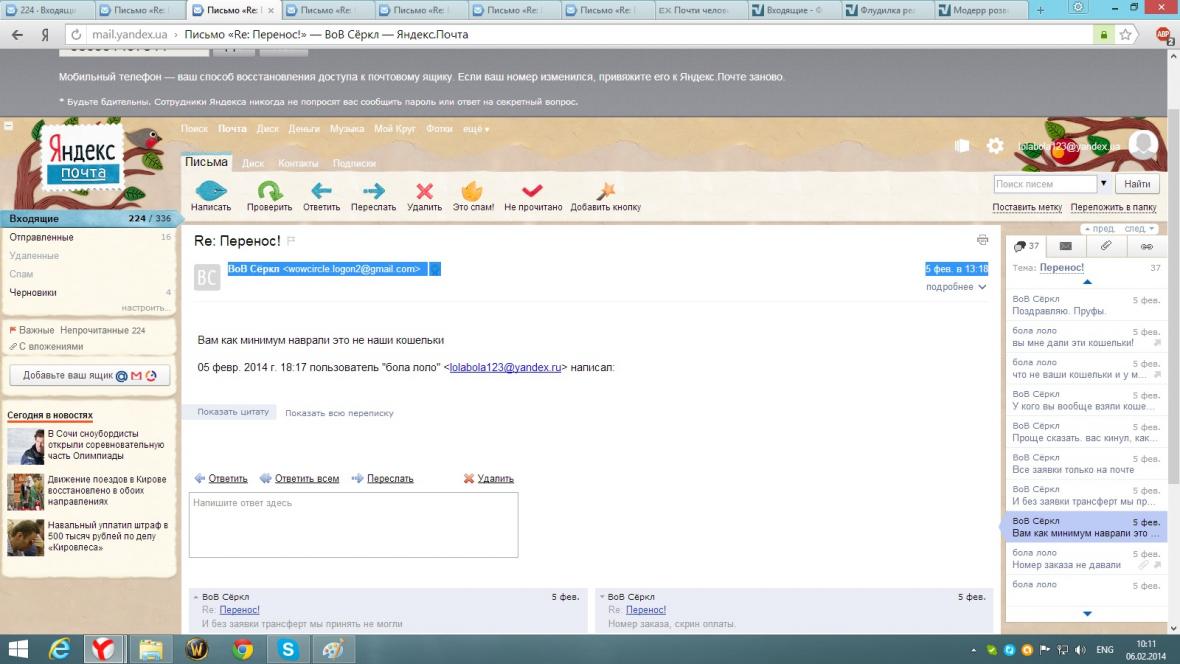Open the Поставить метку dropdown
Viewport: 1180px width, 664px height.
[x=1026, y=208]
